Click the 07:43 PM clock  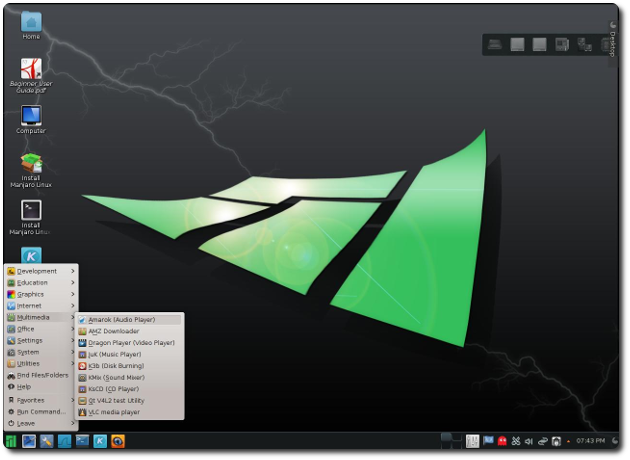coord(590,441)
